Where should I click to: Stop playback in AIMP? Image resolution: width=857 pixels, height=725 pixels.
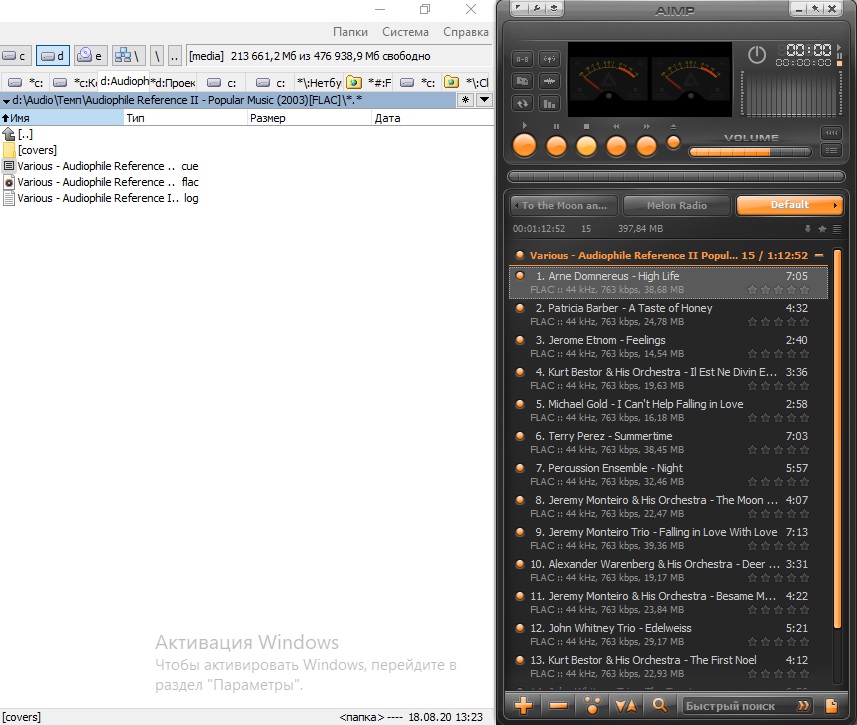[x=586, y=146]
